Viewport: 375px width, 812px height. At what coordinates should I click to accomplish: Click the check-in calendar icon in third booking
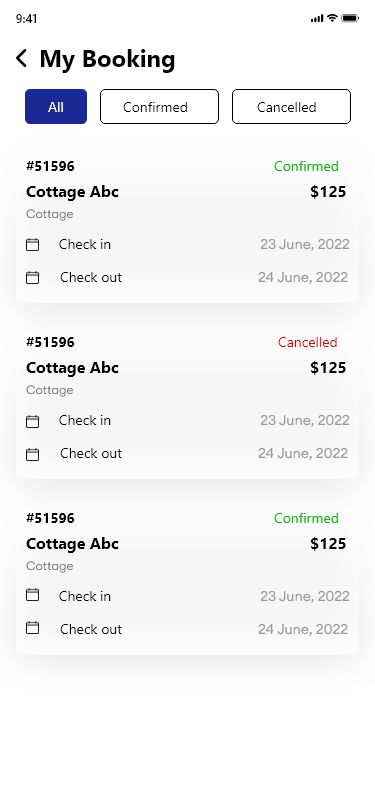[33, 594]
